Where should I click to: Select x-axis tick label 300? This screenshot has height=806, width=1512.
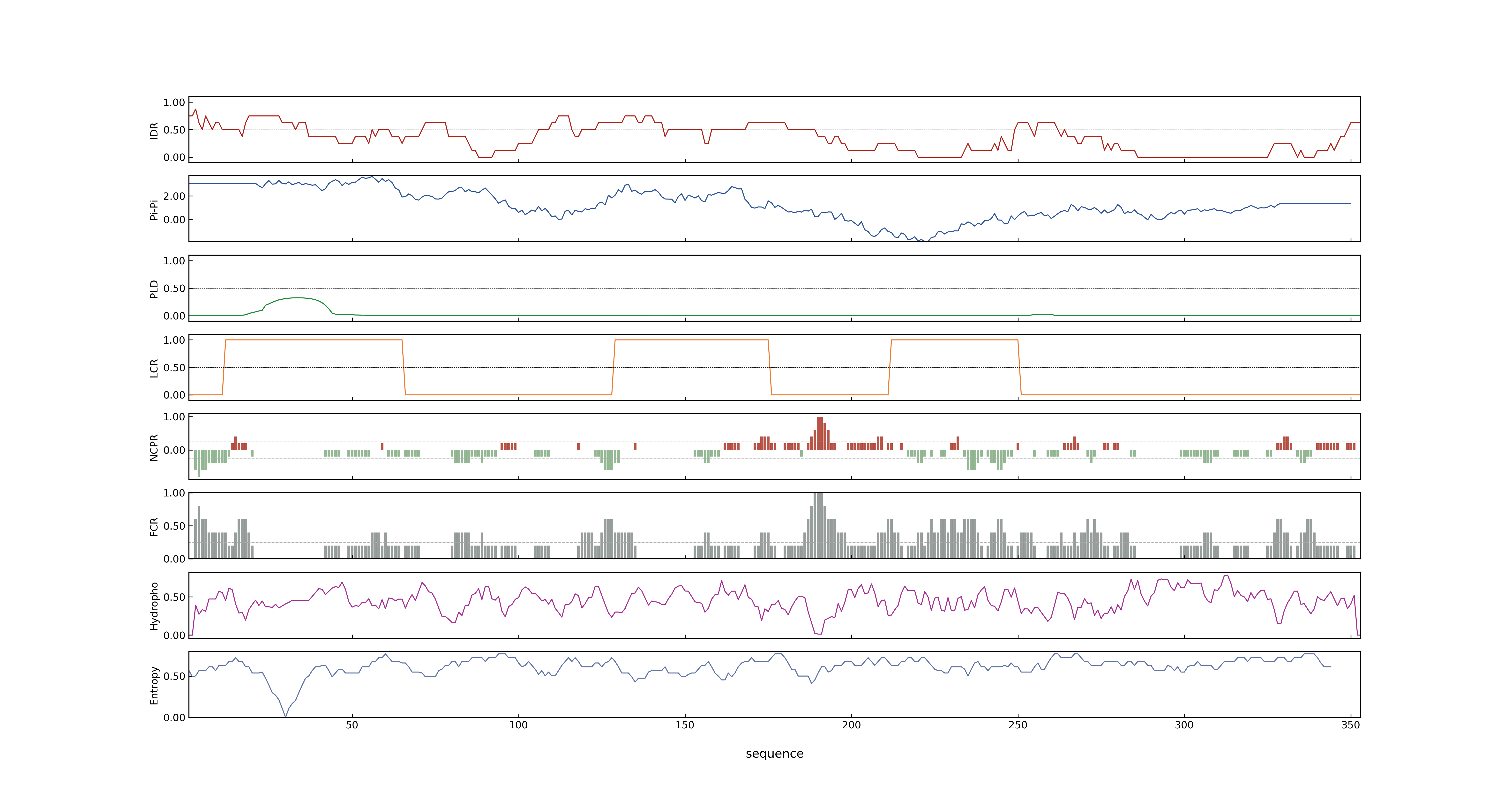point(1184,725)
